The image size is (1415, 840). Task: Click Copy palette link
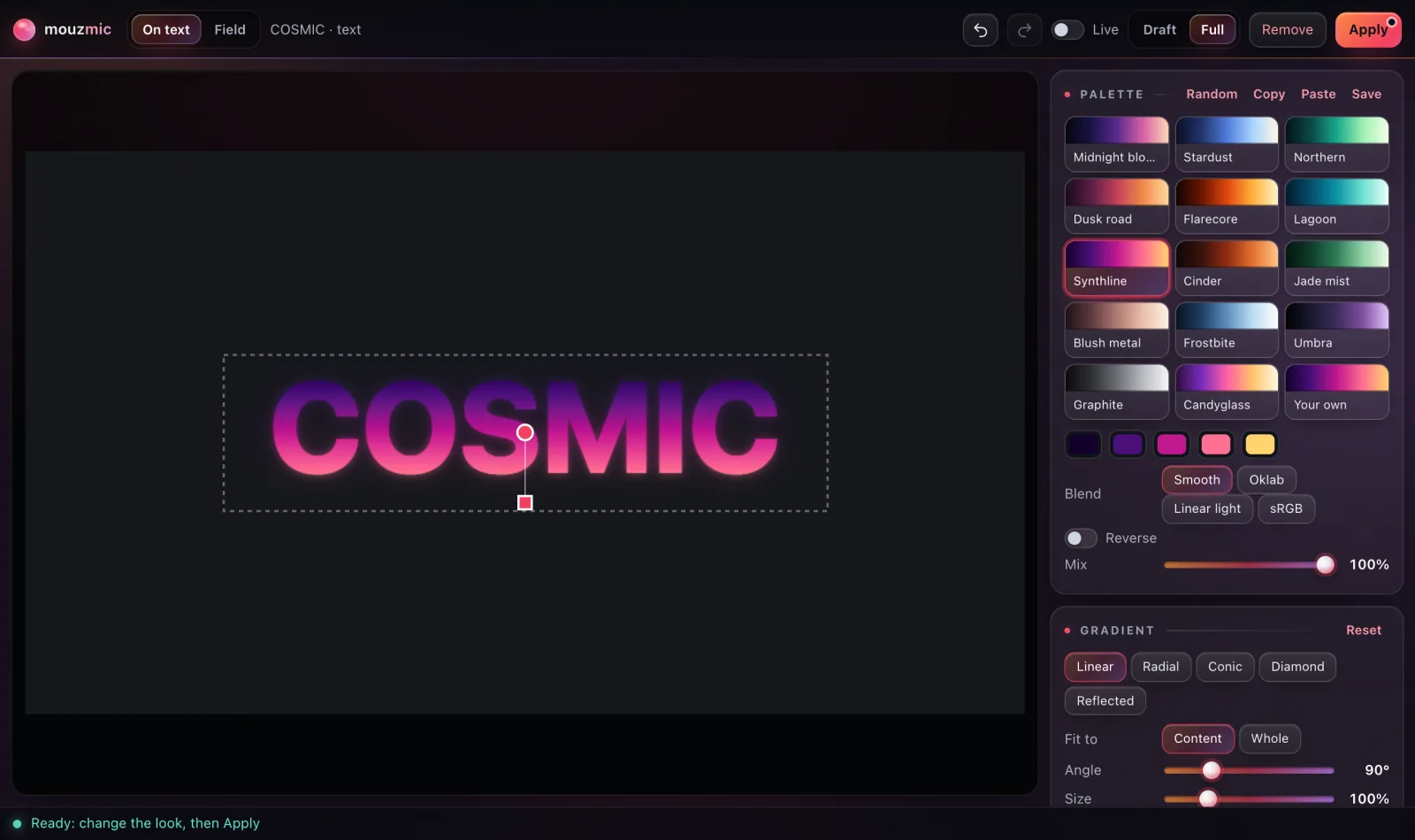1269,94
